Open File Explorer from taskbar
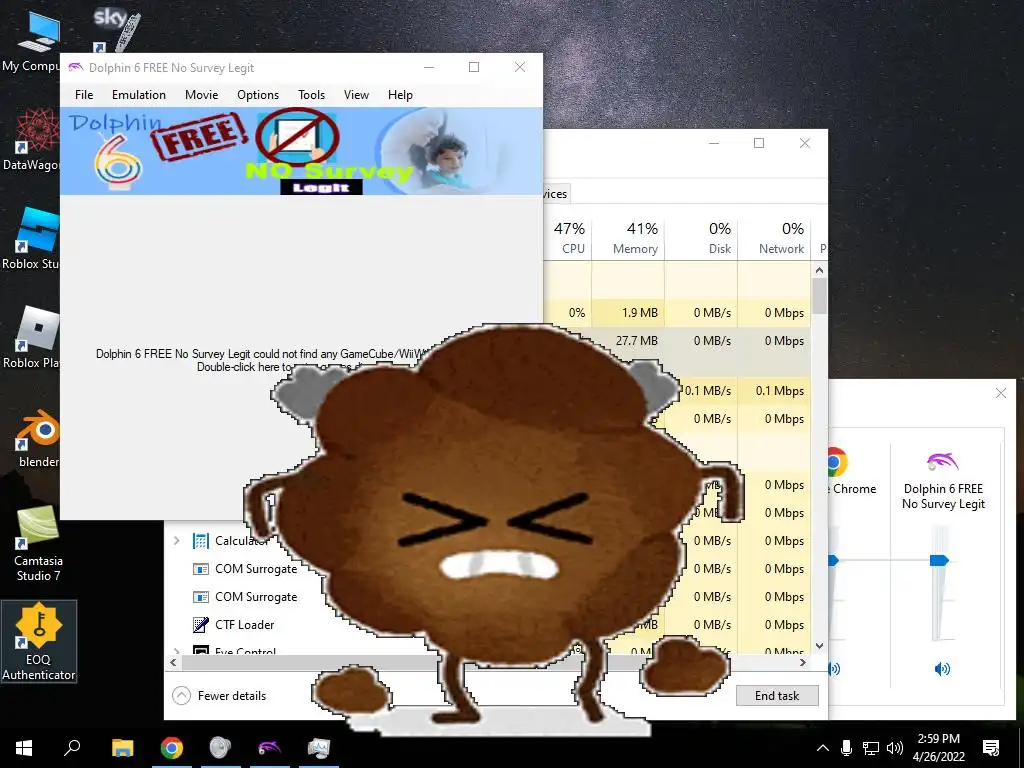The image size is (1024, 768). coord(122,748)
